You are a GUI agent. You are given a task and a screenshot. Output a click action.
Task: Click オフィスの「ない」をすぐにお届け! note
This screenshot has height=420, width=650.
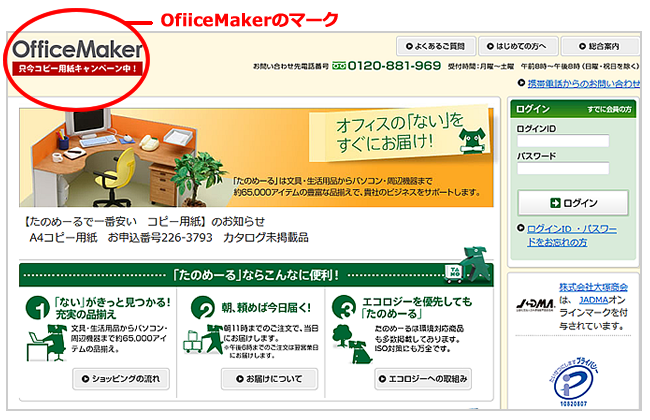400,133
